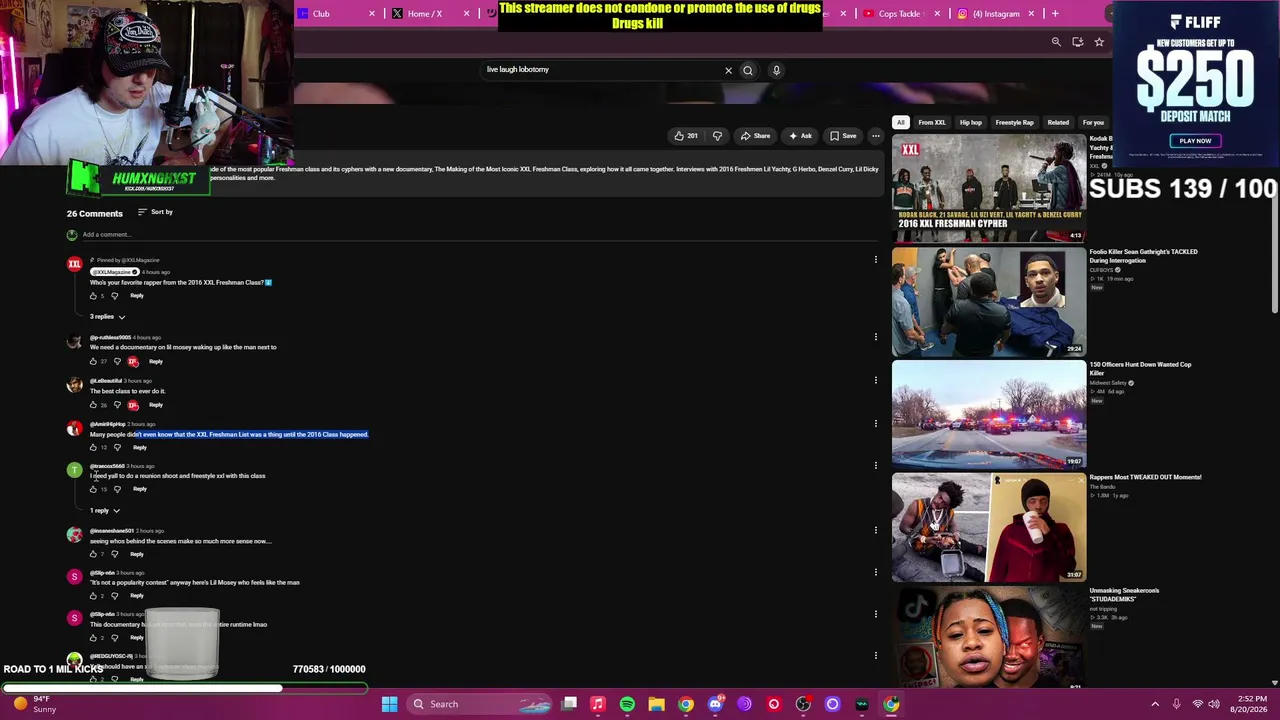This screenshot has width=1280, height=720.
Task: Open a new browser tab
Action: (1054, 14)
